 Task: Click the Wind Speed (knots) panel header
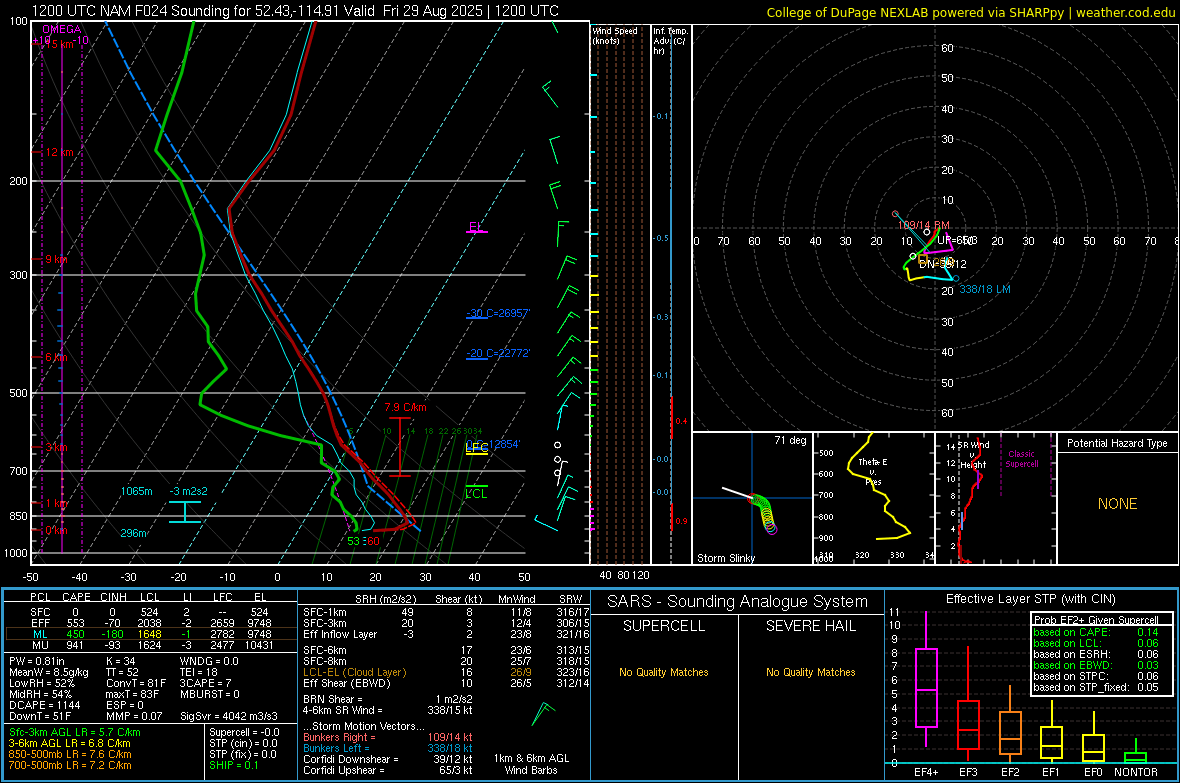(x=615, y=35)
